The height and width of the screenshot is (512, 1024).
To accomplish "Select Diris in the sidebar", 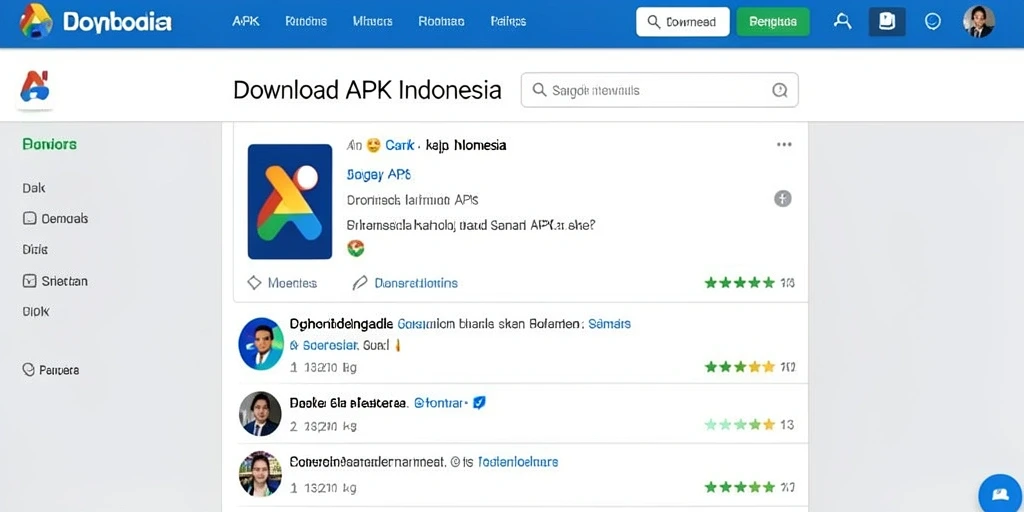I will pyautogui.click(x=35, y=249).
